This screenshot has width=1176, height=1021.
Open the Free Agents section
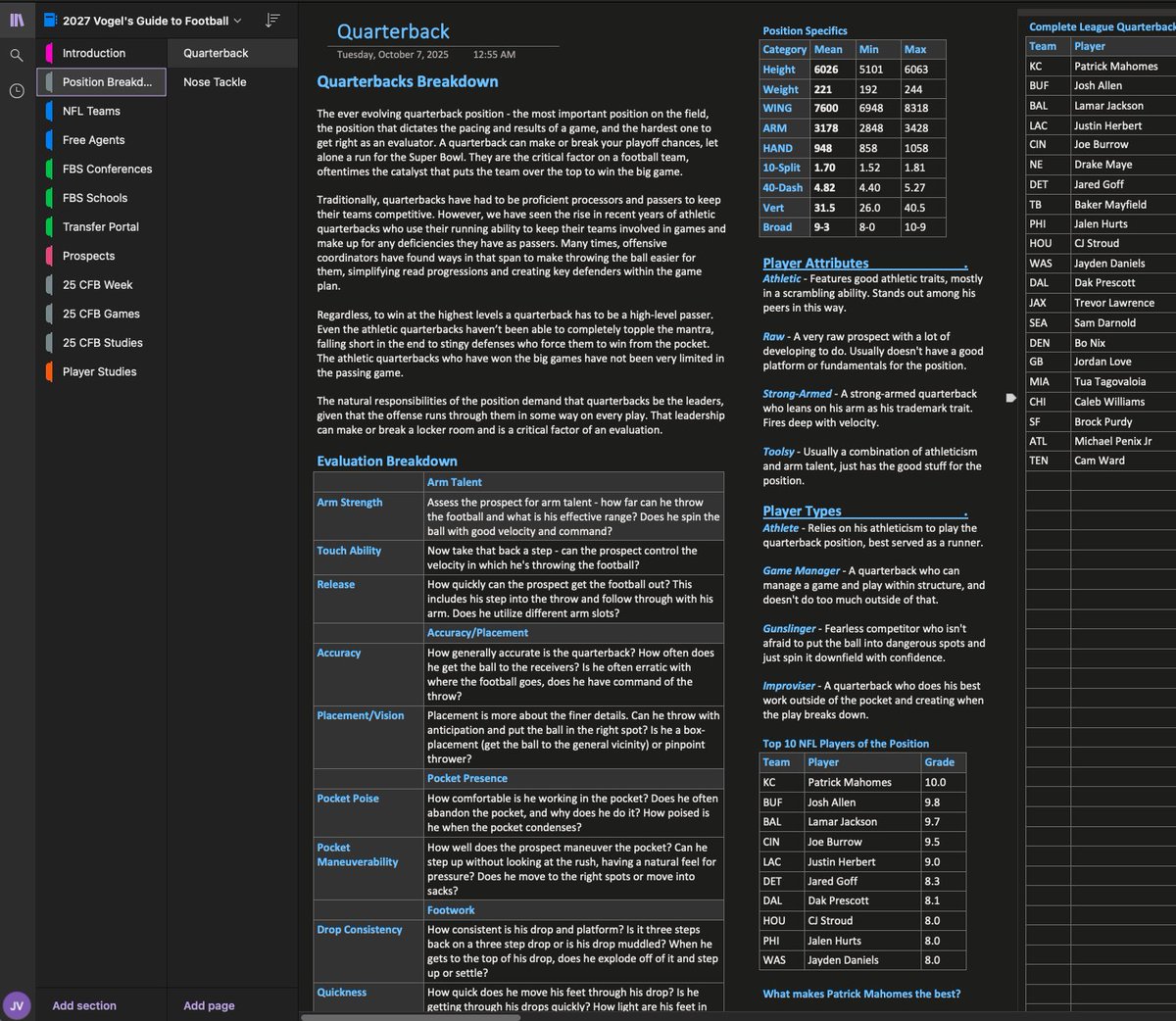102,140
